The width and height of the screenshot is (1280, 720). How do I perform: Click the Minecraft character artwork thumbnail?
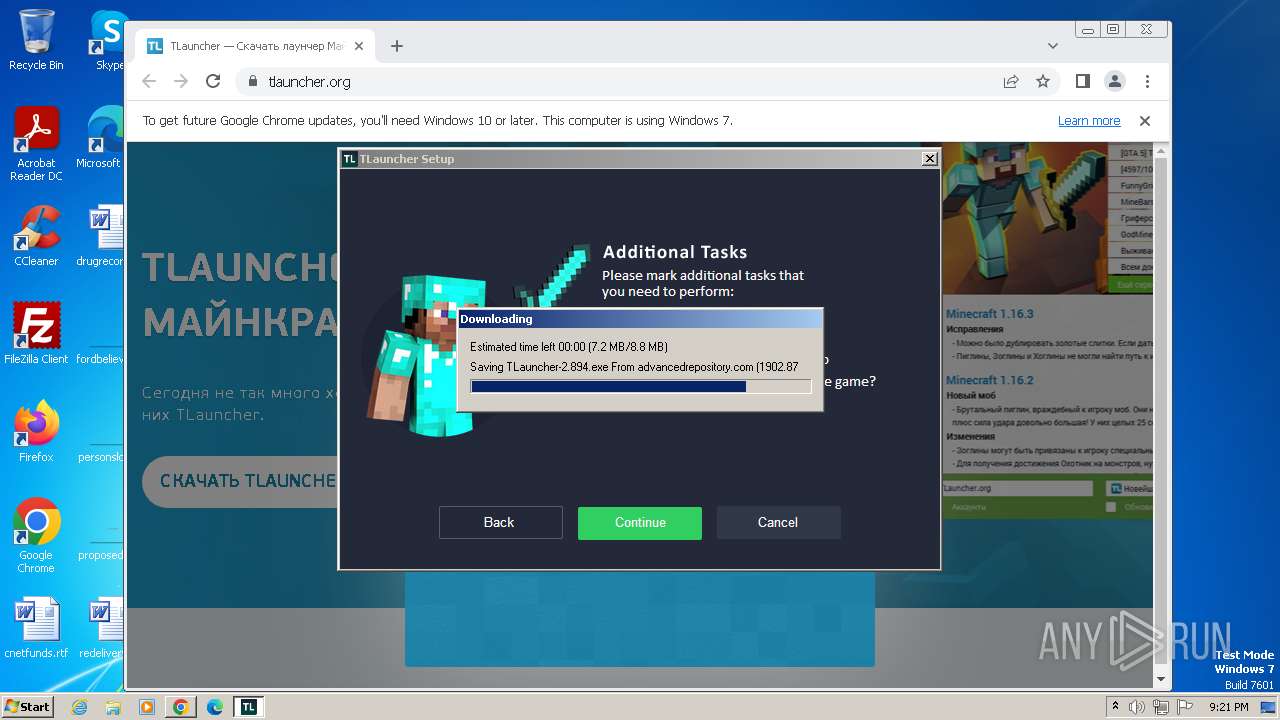[x=1027, y=216]
